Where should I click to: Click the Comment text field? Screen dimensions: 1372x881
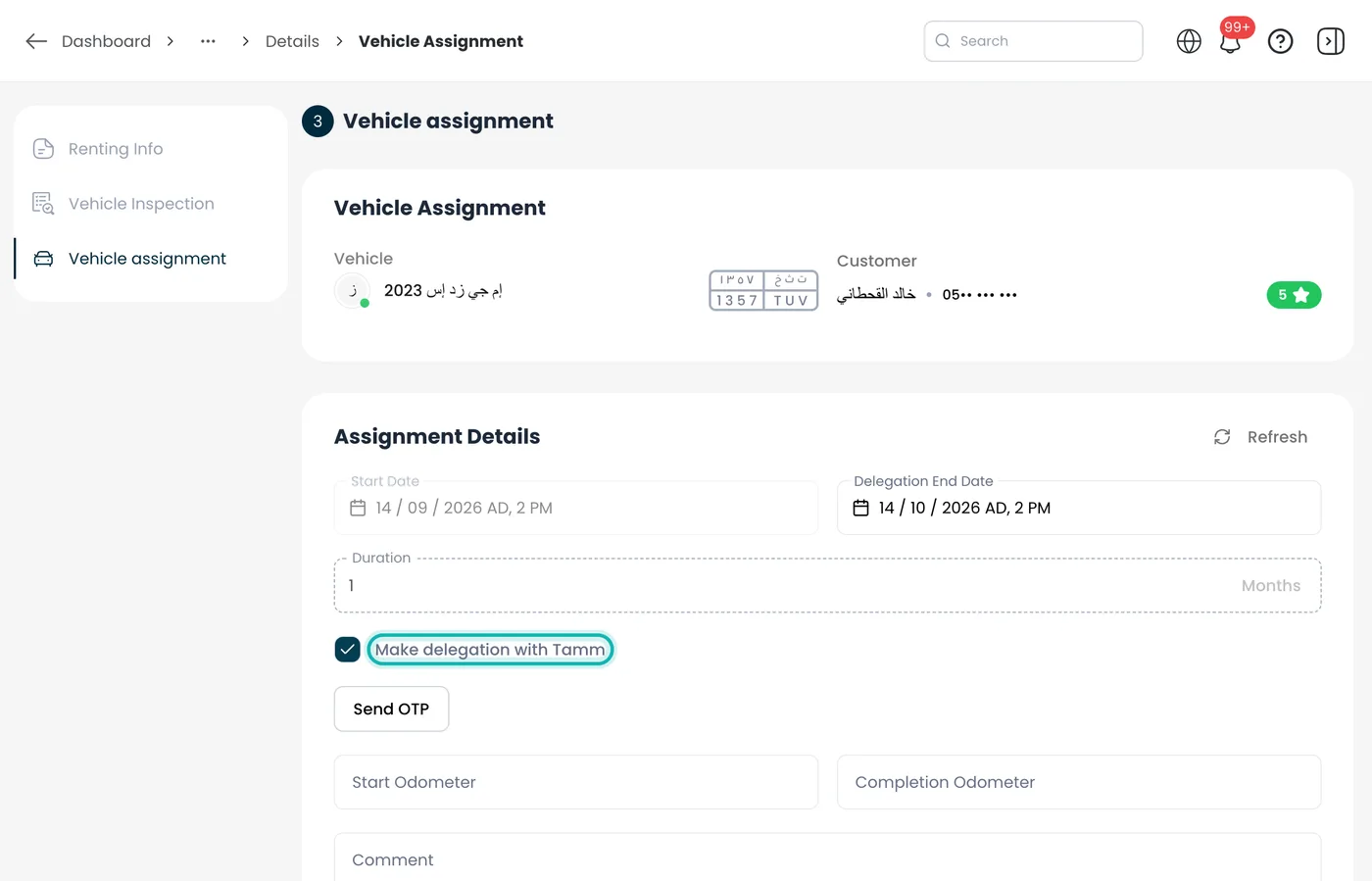click(827, 859)
